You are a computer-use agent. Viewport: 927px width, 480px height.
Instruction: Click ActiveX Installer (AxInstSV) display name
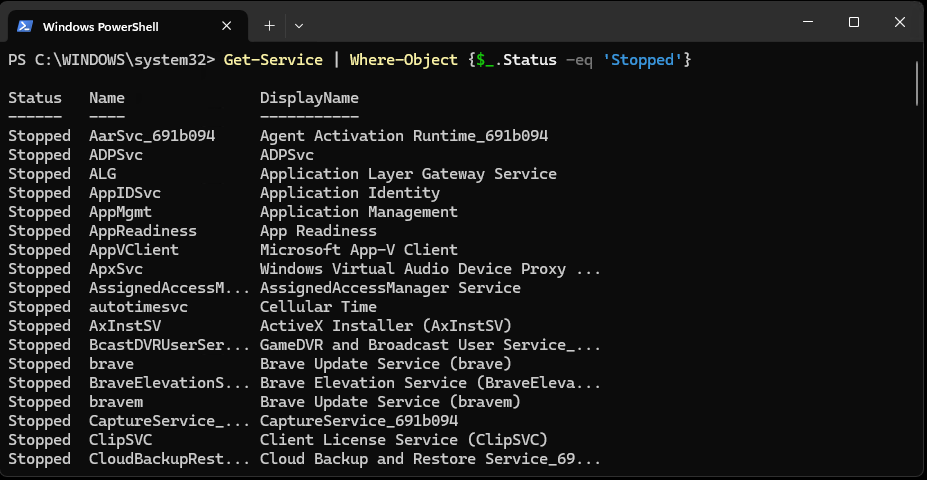coord(385,326)
